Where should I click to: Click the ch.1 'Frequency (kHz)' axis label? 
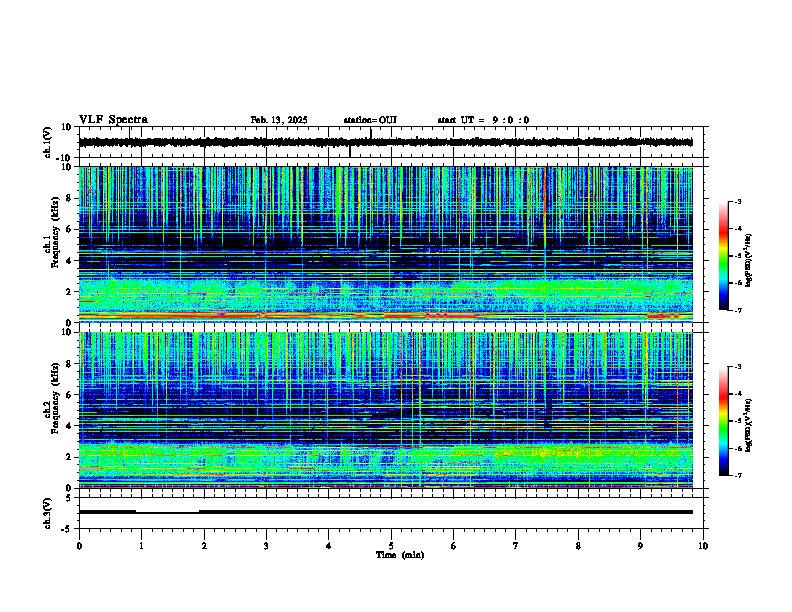[x=55, y=233]
